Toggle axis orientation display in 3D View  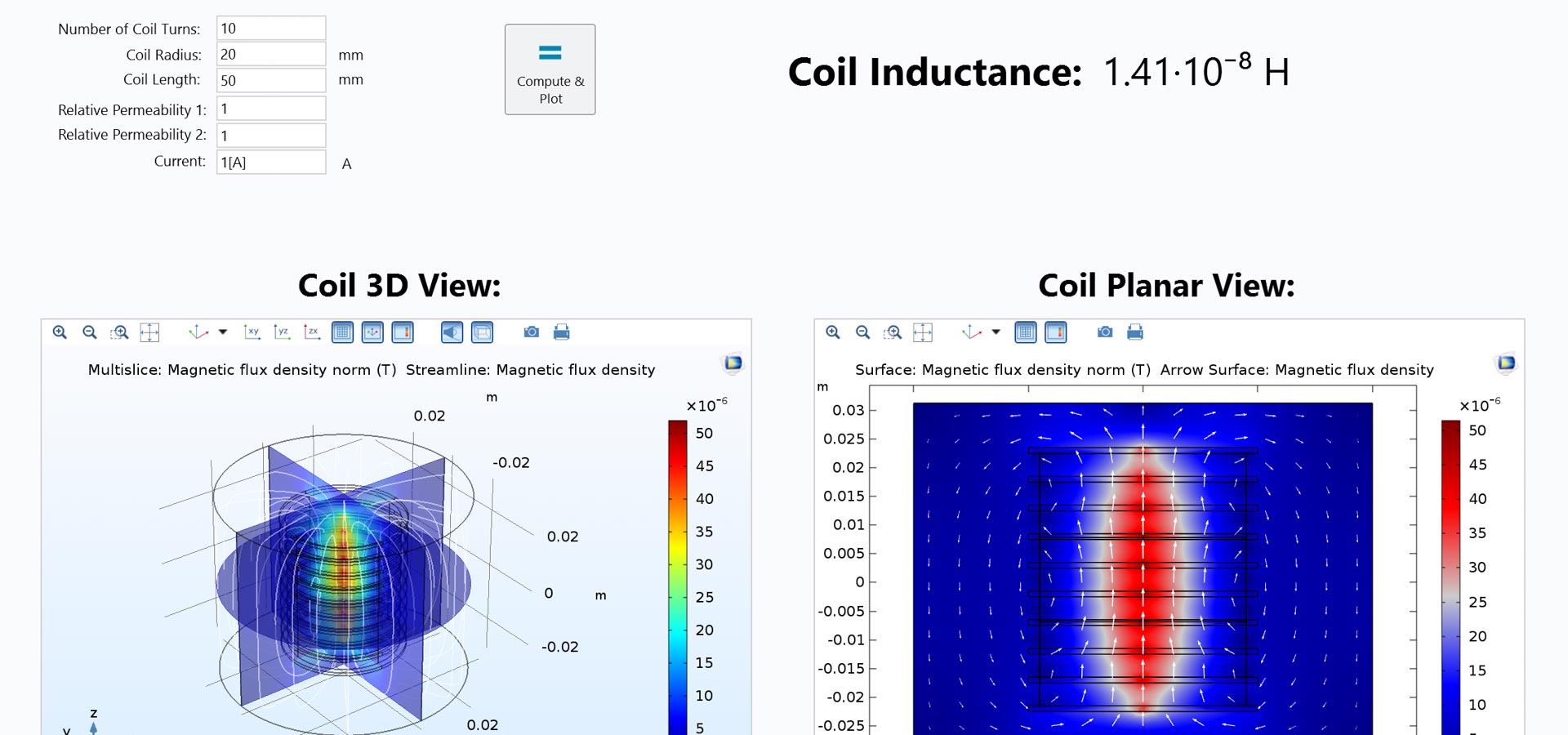click(x=372, y=332)
